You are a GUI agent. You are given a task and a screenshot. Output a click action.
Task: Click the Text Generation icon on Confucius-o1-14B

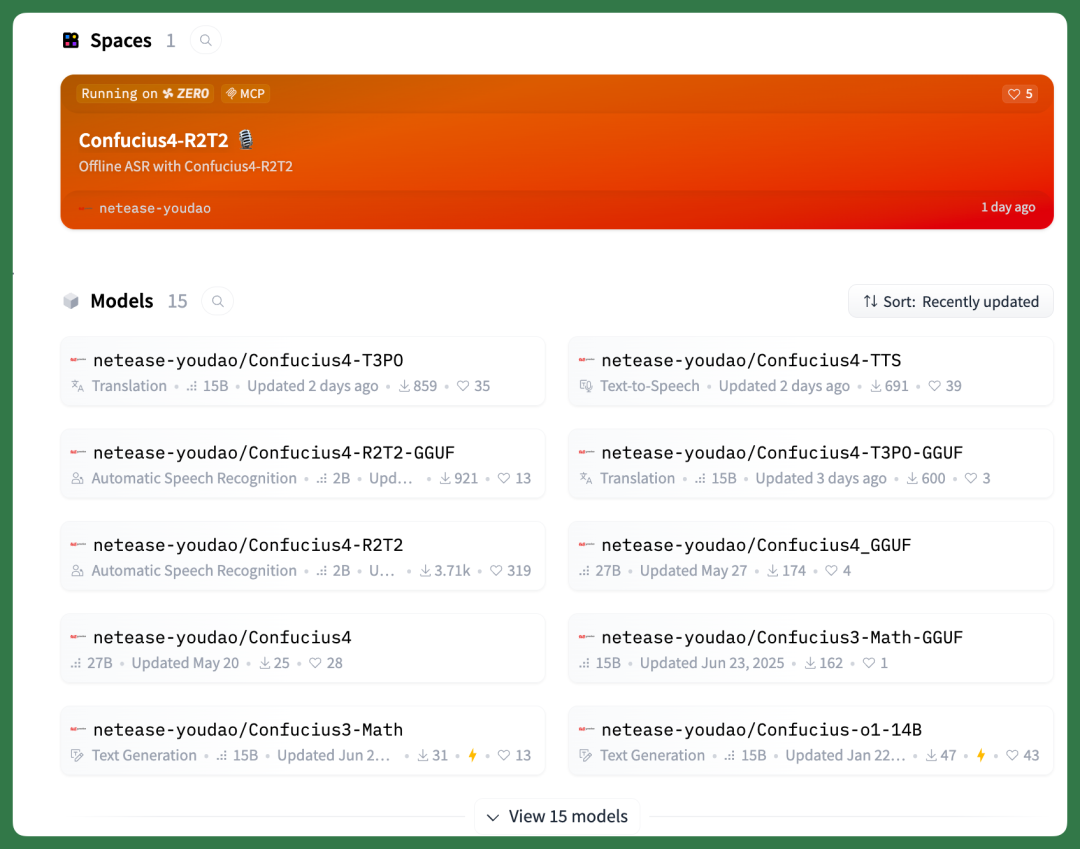(586, 755)
